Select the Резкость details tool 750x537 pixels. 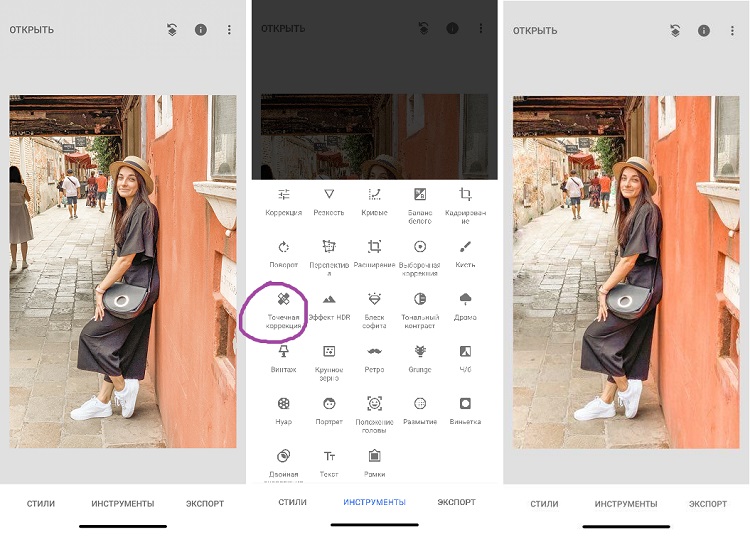pyautogui.click(x=329, y=203)
